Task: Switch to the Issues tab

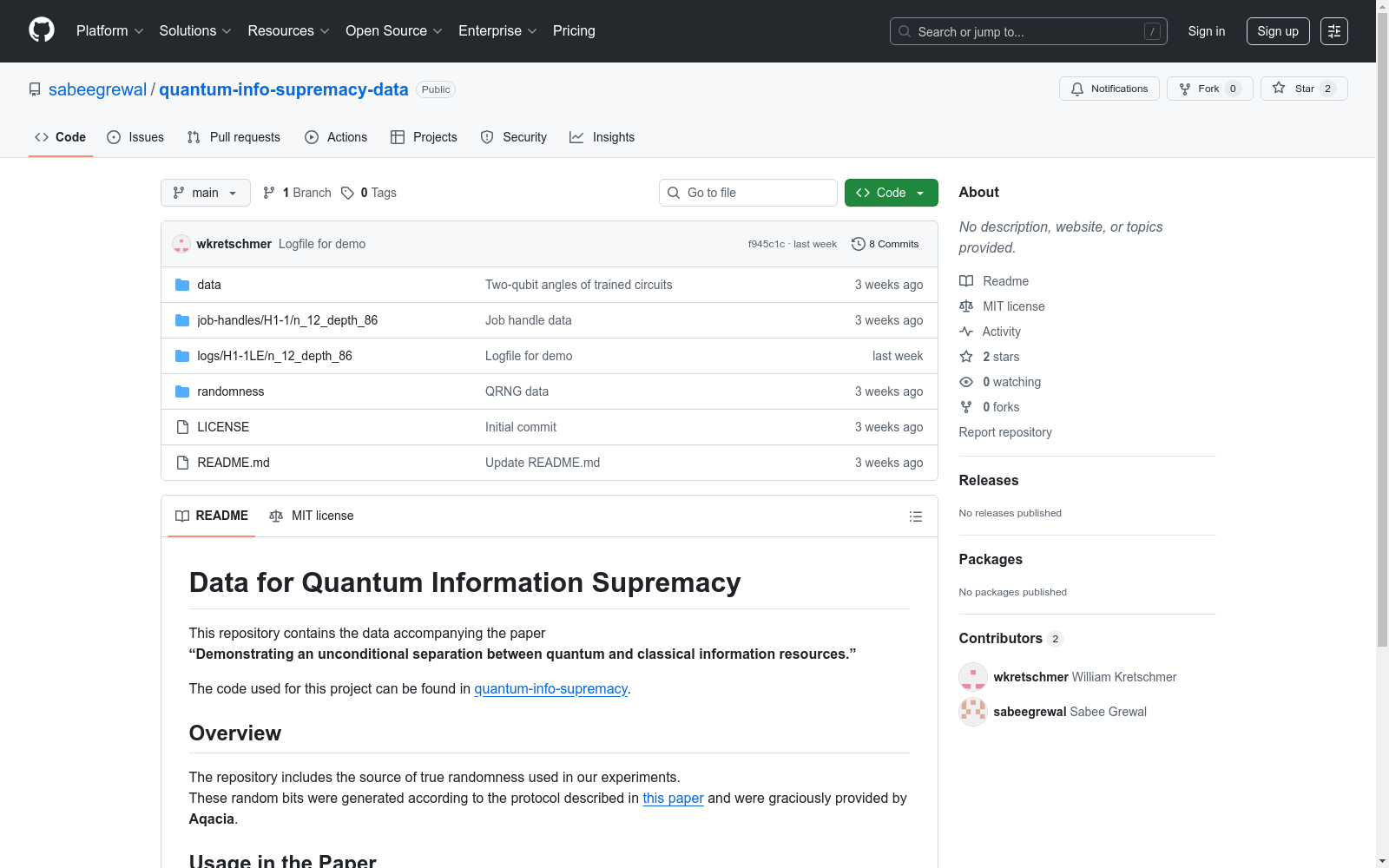Action: tap(135, 137)
